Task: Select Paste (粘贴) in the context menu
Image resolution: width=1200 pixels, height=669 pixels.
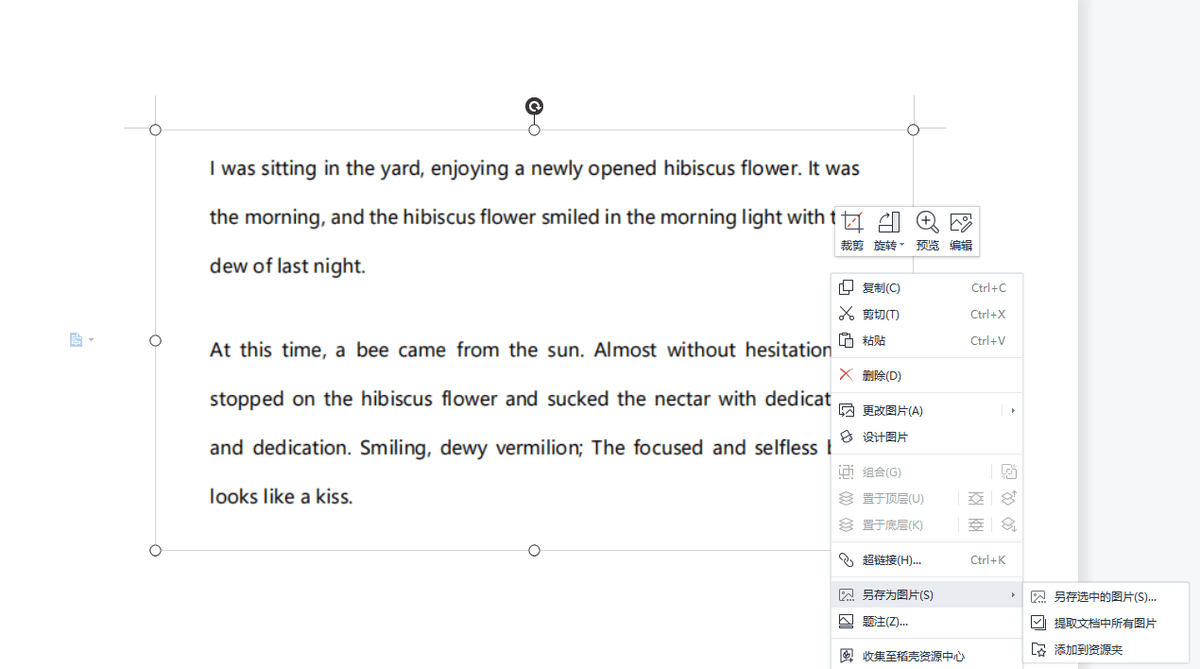Action: click(x=874, y=341)
